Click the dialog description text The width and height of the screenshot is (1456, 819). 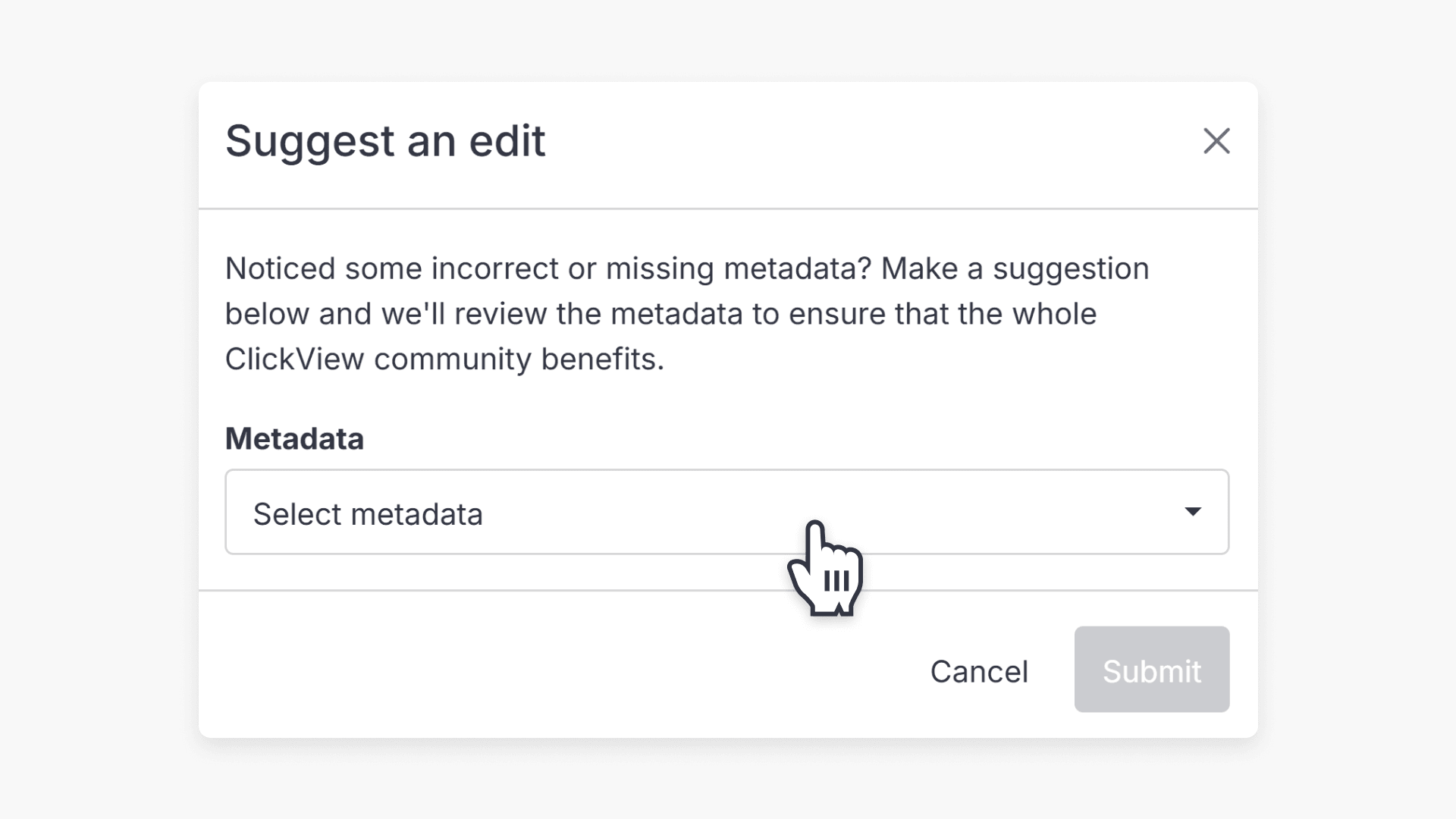coord(686,313)
